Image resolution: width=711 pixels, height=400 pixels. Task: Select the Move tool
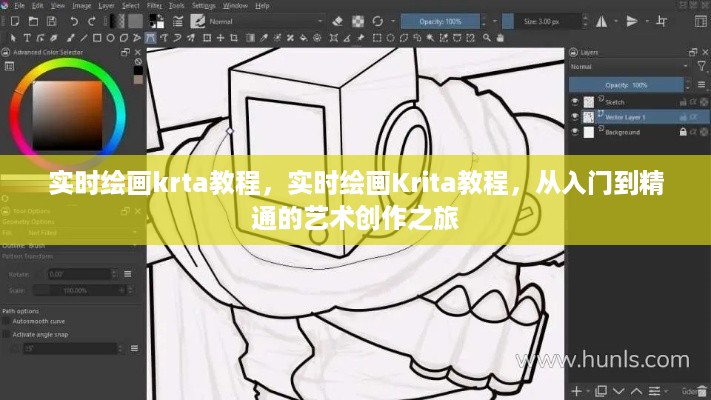tap(220, 38)
